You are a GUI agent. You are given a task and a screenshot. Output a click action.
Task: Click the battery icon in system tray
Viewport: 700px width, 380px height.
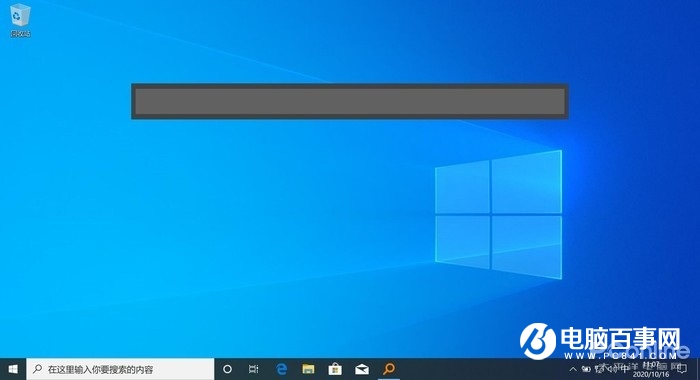(586, 369)
